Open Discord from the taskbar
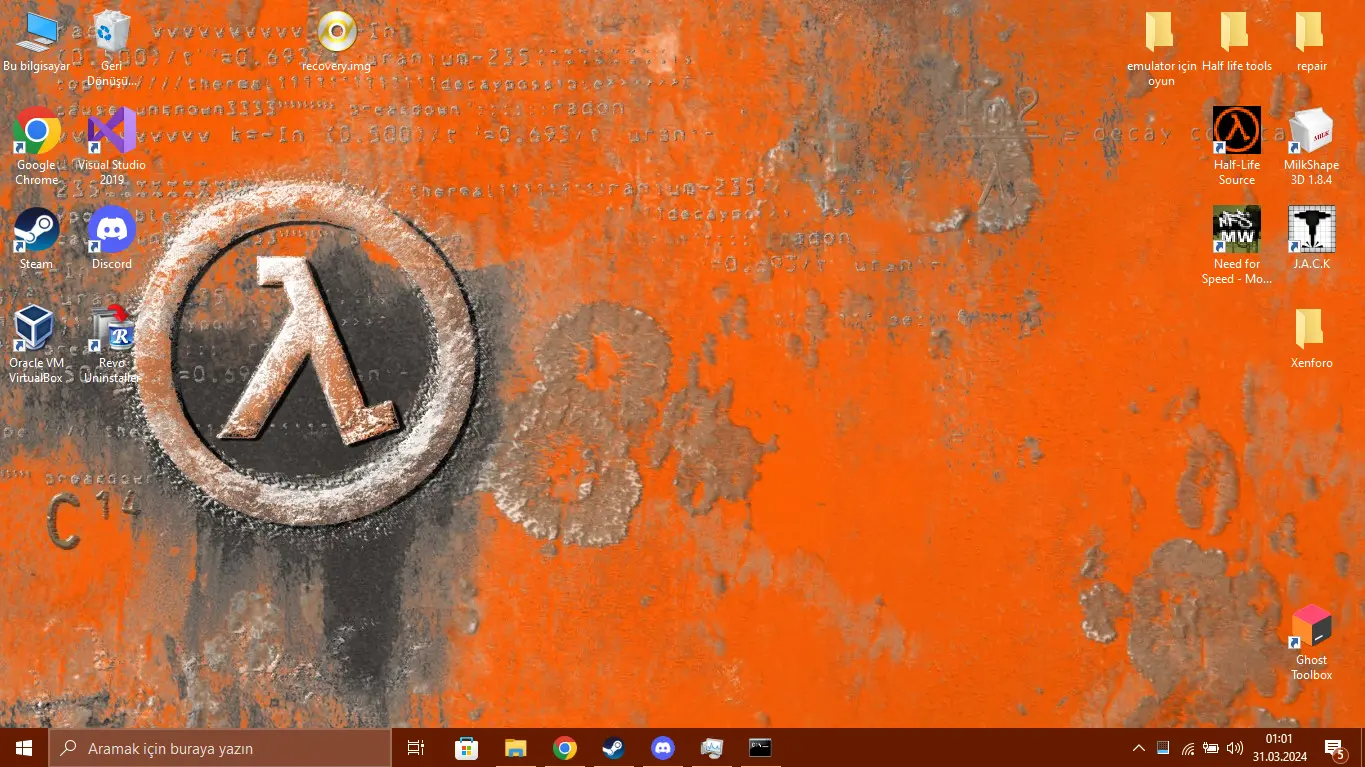The height and width of the screenshot is (767, 1365). tap(662, 748)
